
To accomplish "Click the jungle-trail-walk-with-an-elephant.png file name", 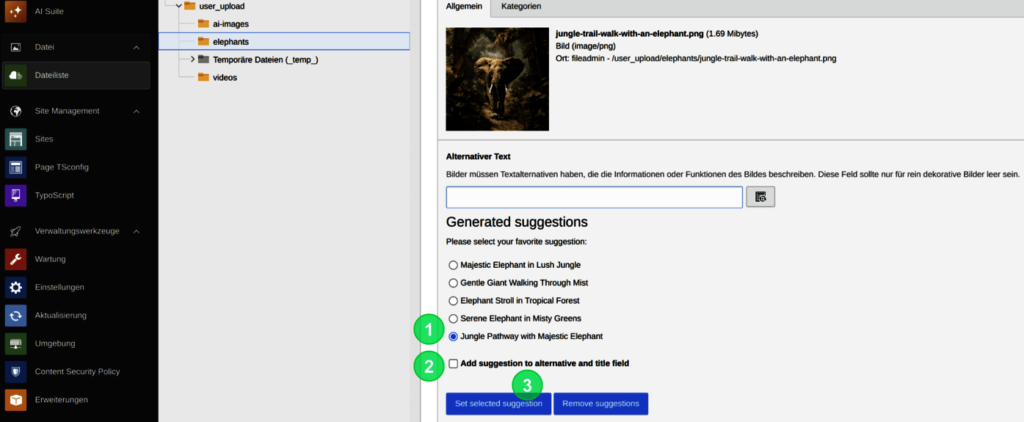I will pyautogui.click(x=629, y=33).
